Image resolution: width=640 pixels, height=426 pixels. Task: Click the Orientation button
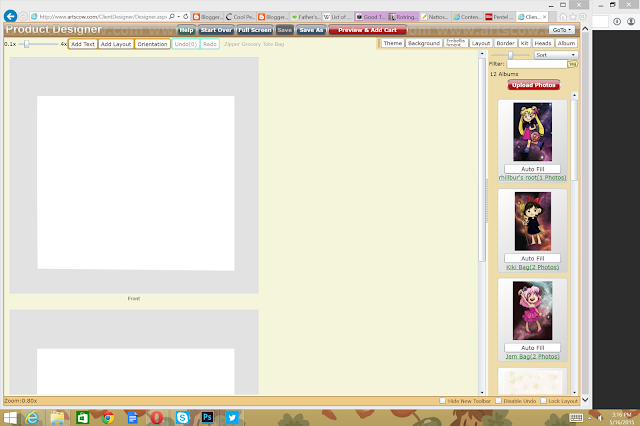point(152,44)
